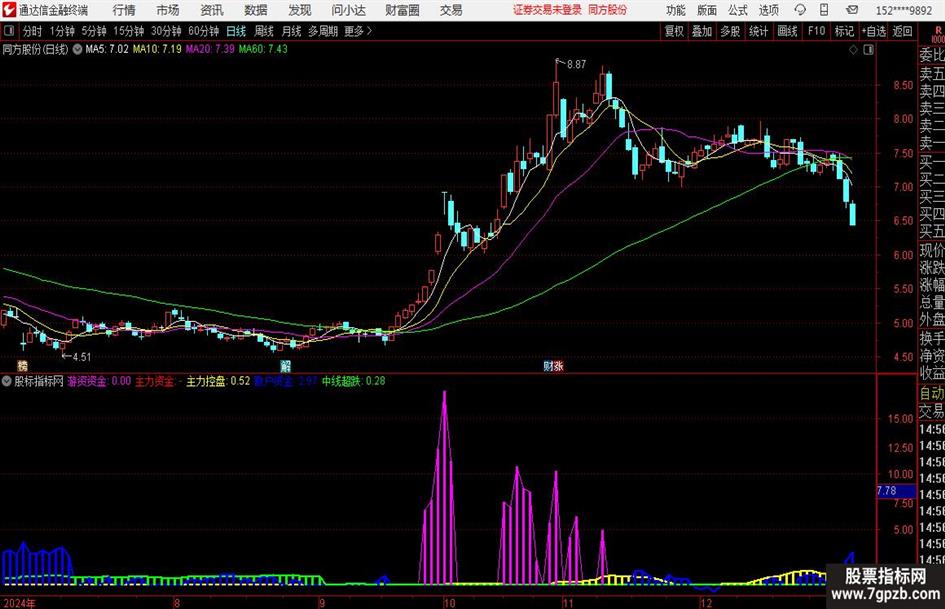Add the stock with +自选 button
945x609 pixels.
tap(873, 31)
